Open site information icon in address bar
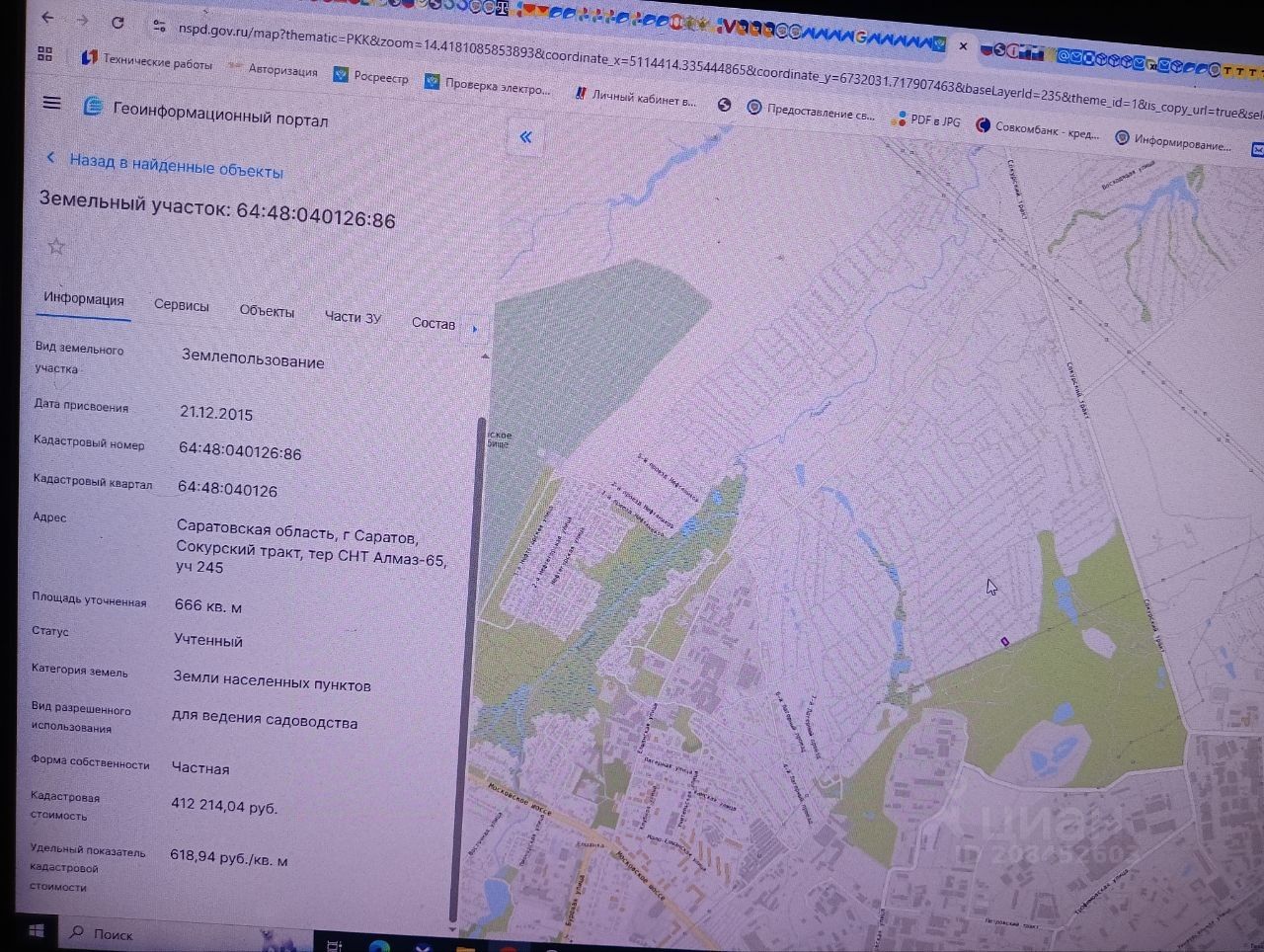The height and width of the screenshot is (952, 1264). click(x=160, y=26)
